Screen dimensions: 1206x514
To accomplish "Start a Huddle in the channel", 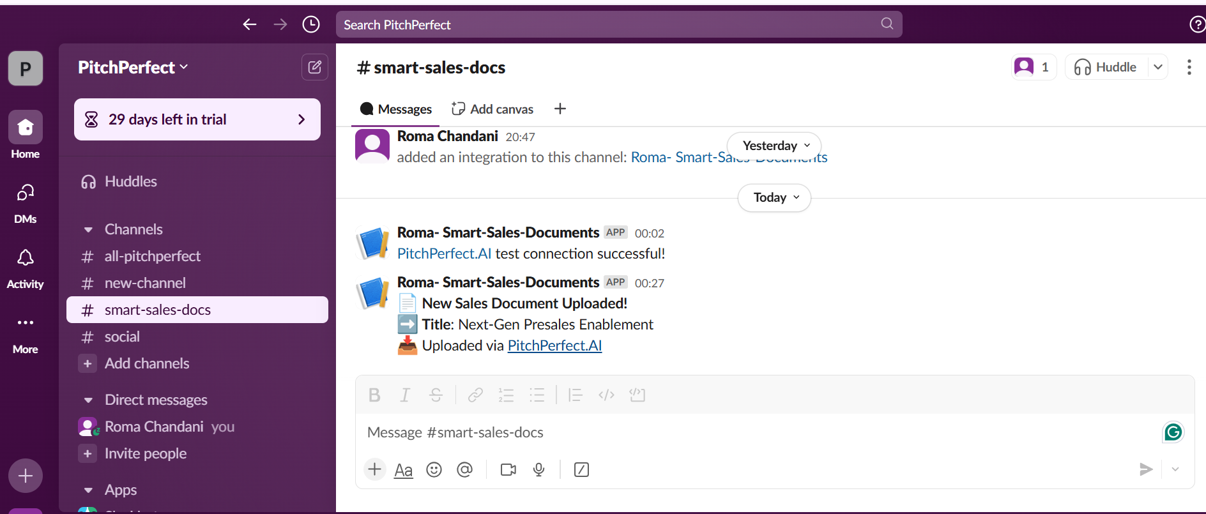I will [1106, 67].
